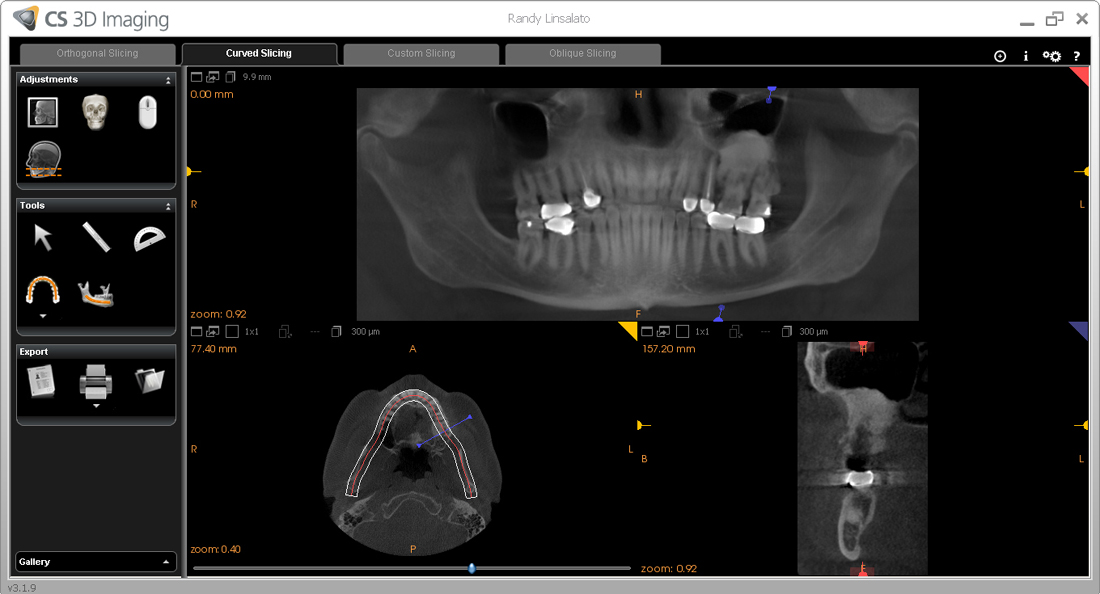The width and height of the screenshot is (1100, 594).
Task: Open the Oblique Slicing tab
Action: 583,54
